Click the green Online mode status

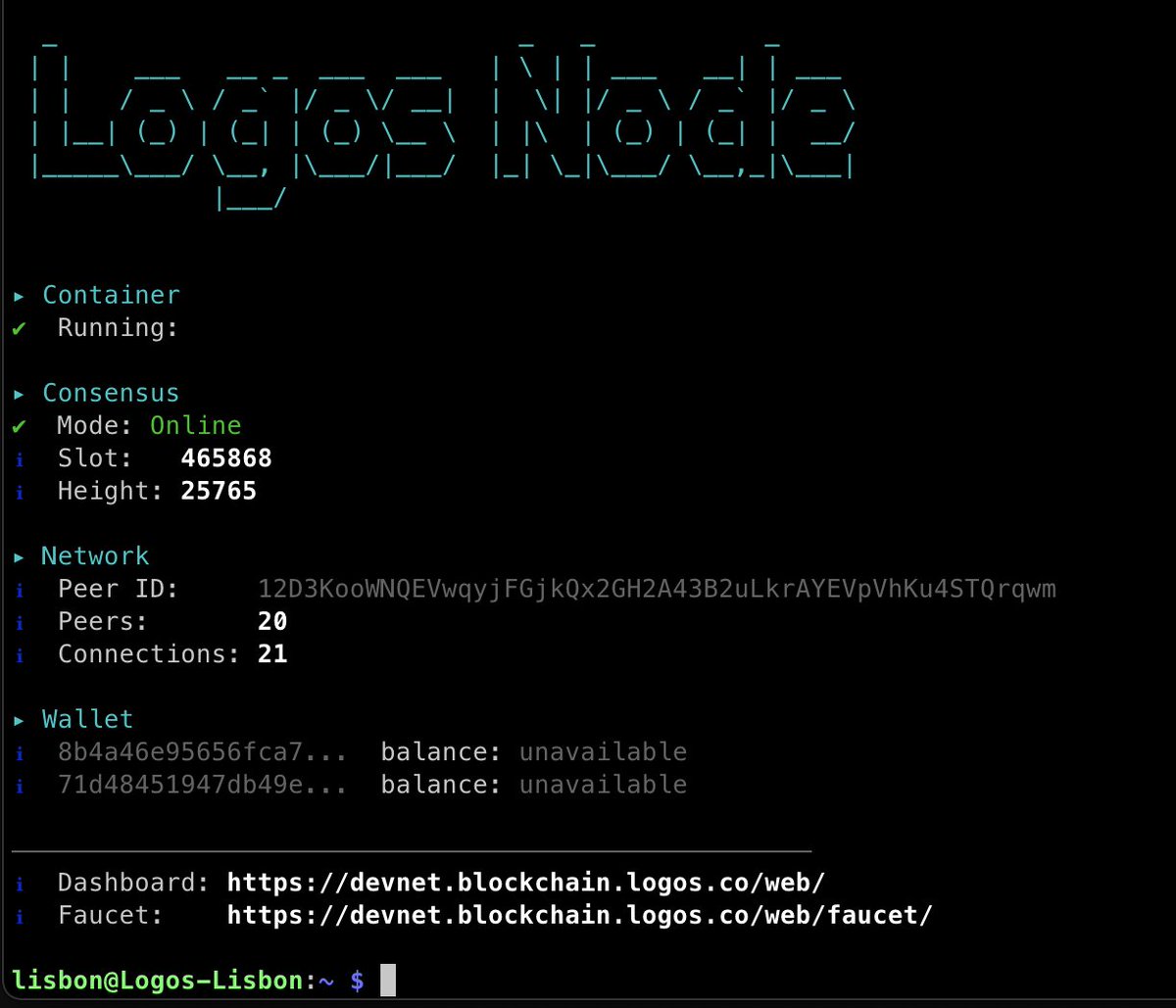pos(195,425)
